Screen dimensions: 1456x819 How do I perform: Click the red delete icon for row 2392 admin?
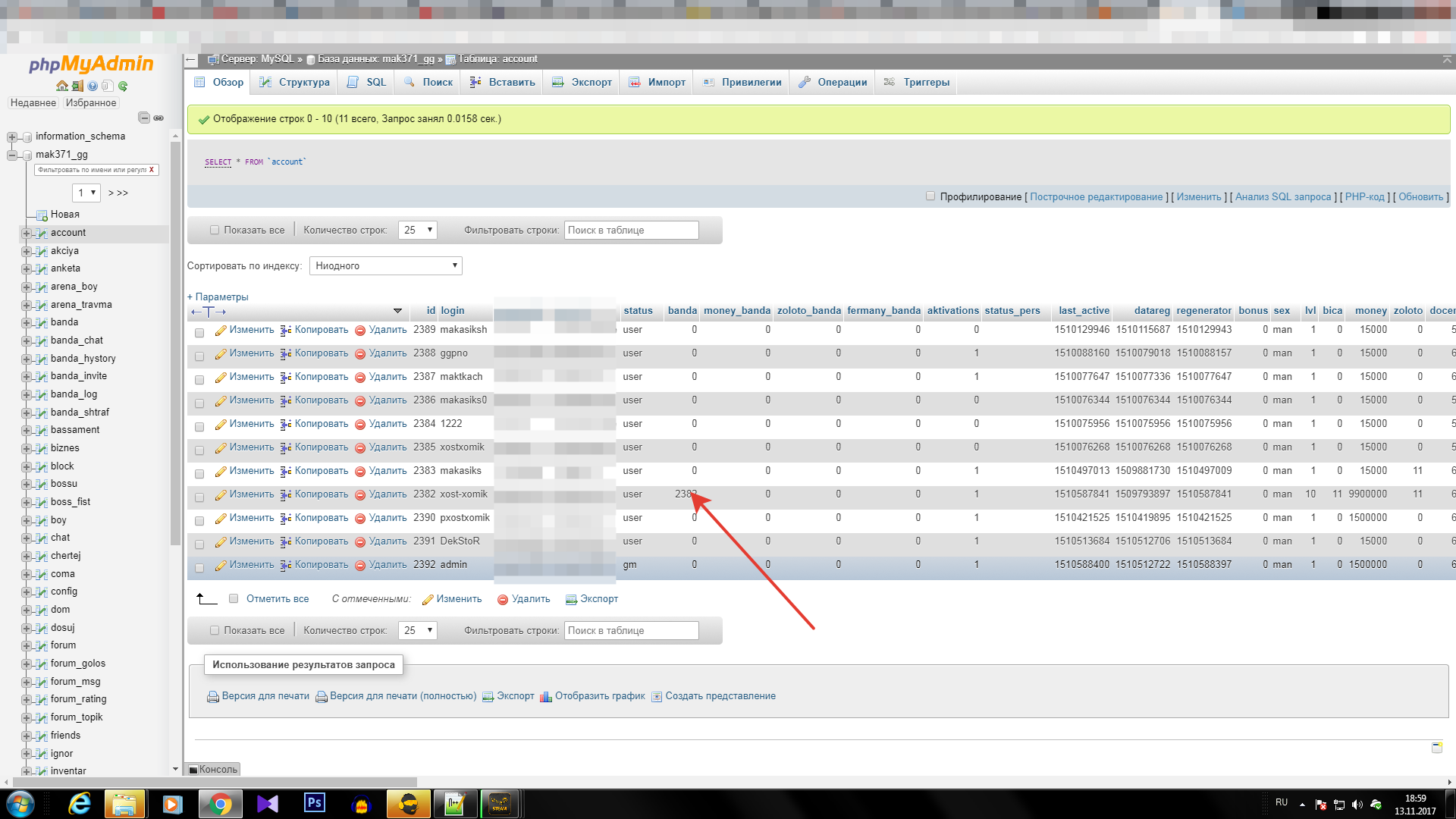(360, 566)
